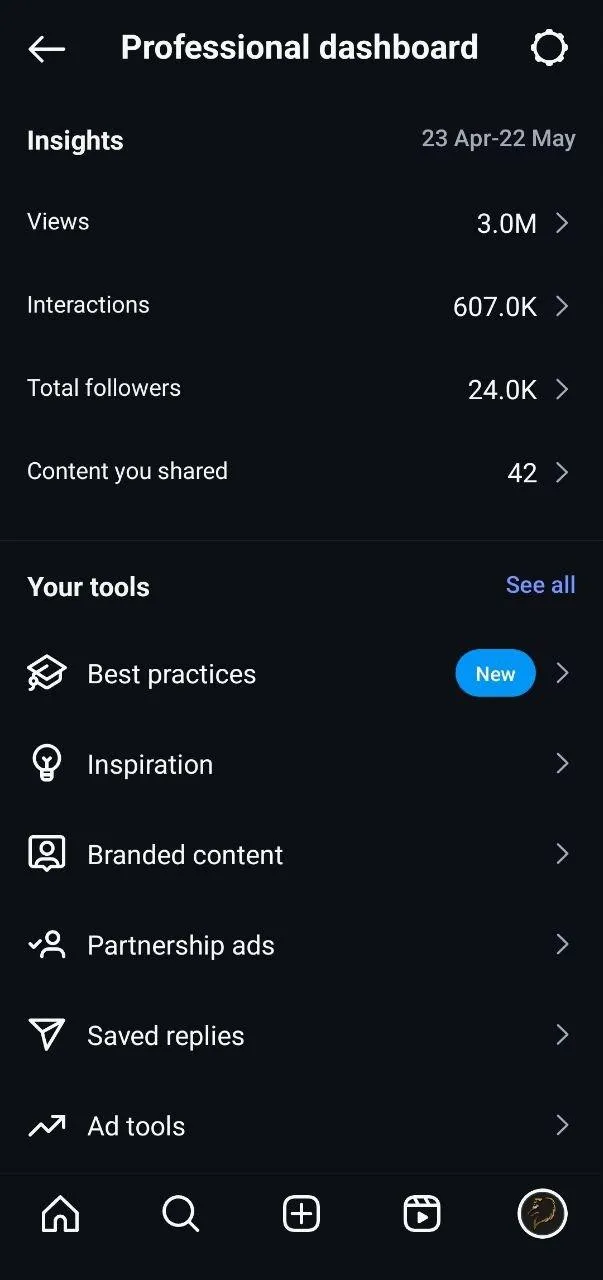The height and width of the screenshot is (1280, 603).
Task: Go to Home feed tab
Action: [60, 1214]
